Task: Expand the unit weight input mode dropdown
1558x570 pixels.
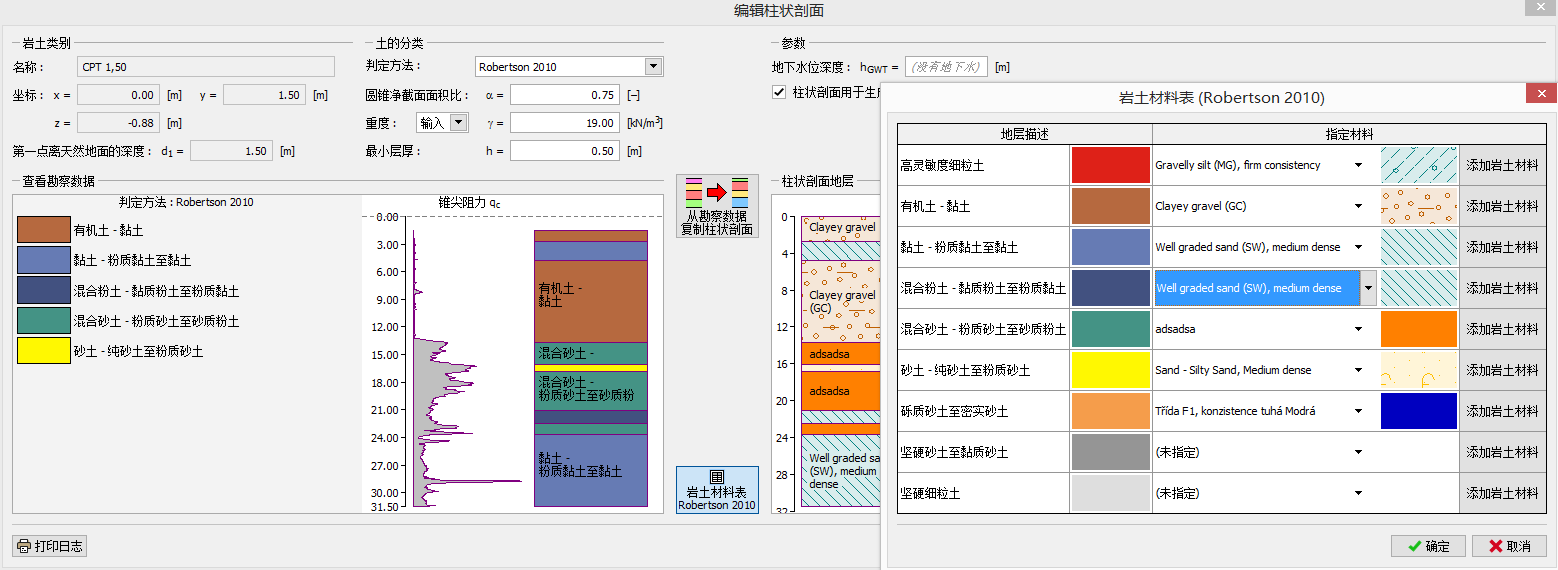Action: point(458,123)
